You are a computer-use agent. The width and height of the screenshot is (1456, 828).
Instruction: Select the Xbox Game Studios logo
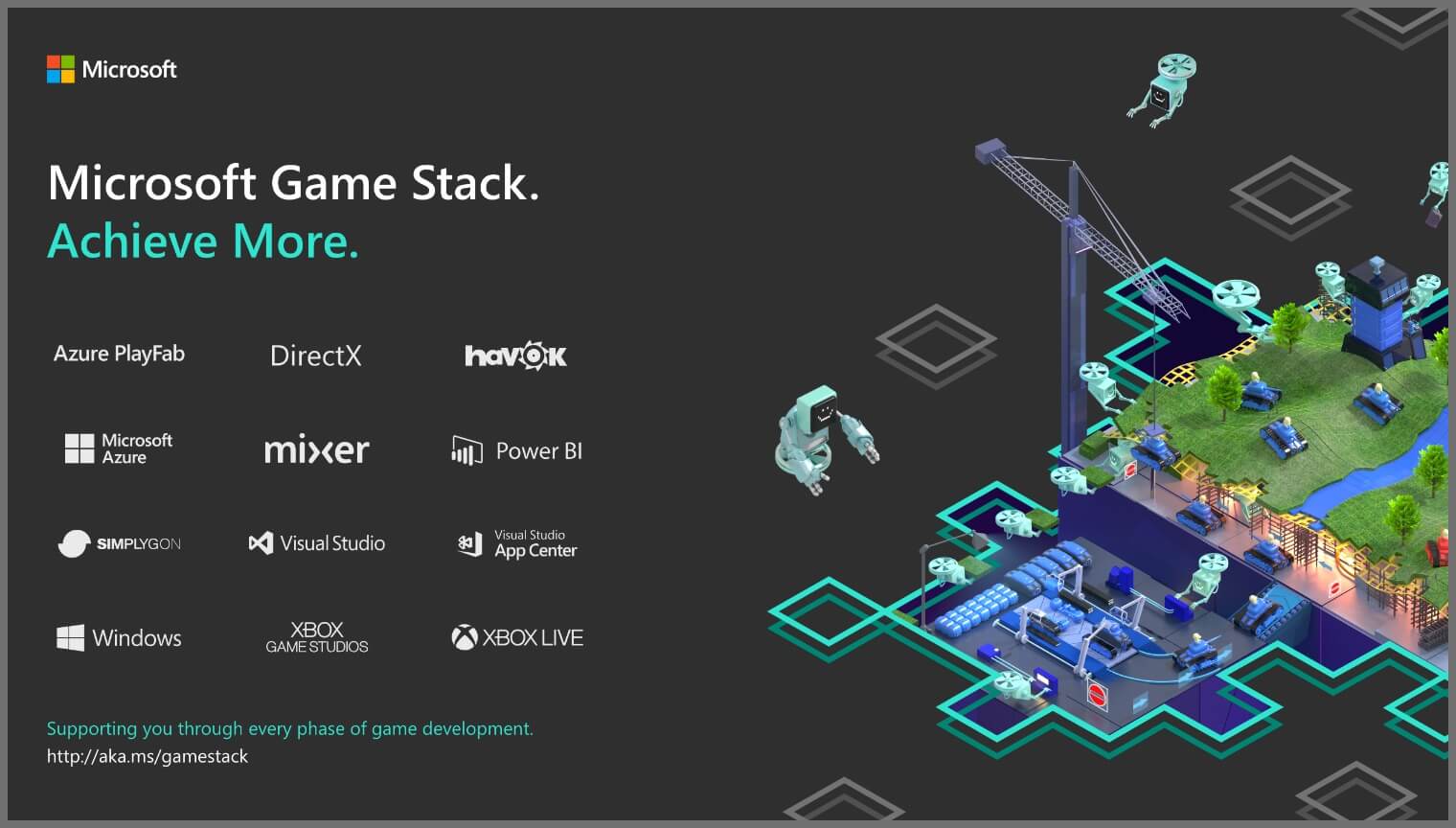(x=316, y=636)
